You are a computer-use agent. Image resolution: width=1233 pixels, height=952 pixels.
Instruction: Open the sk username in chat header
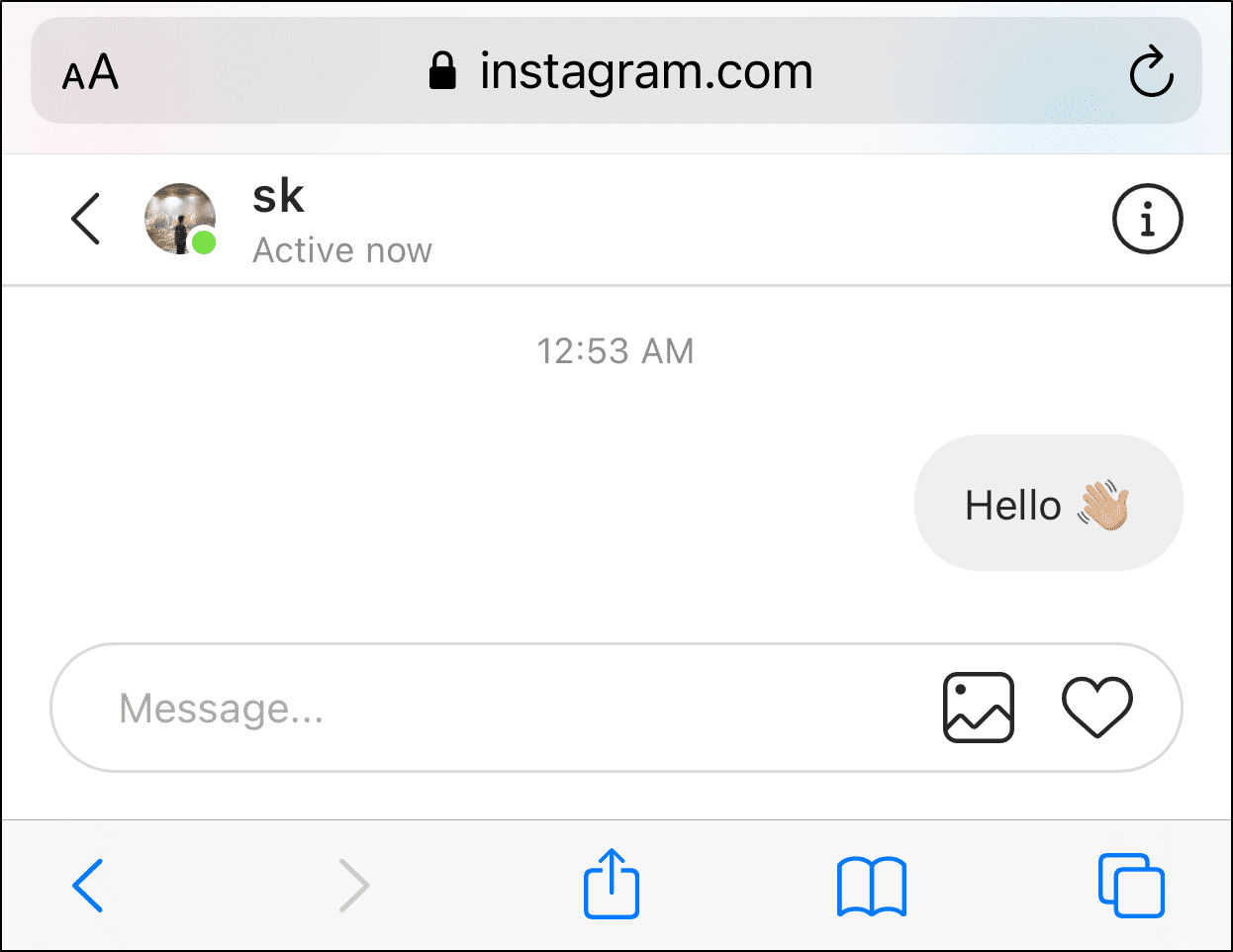278,196
